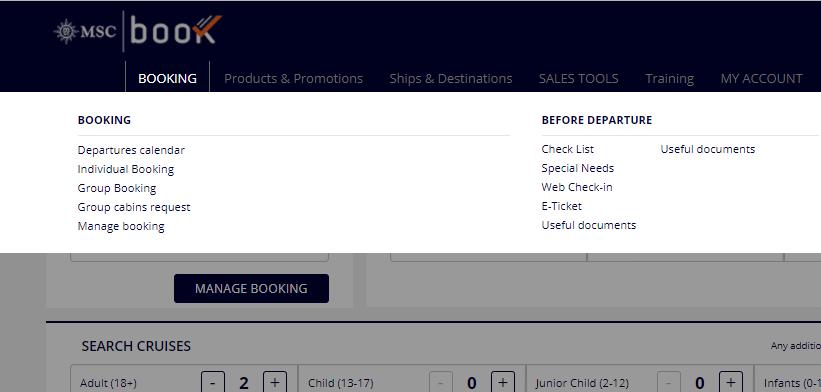Viewport: 821px width, 392px height.
Task: Go to Special Needs page
Action: (x=578, y=168)
